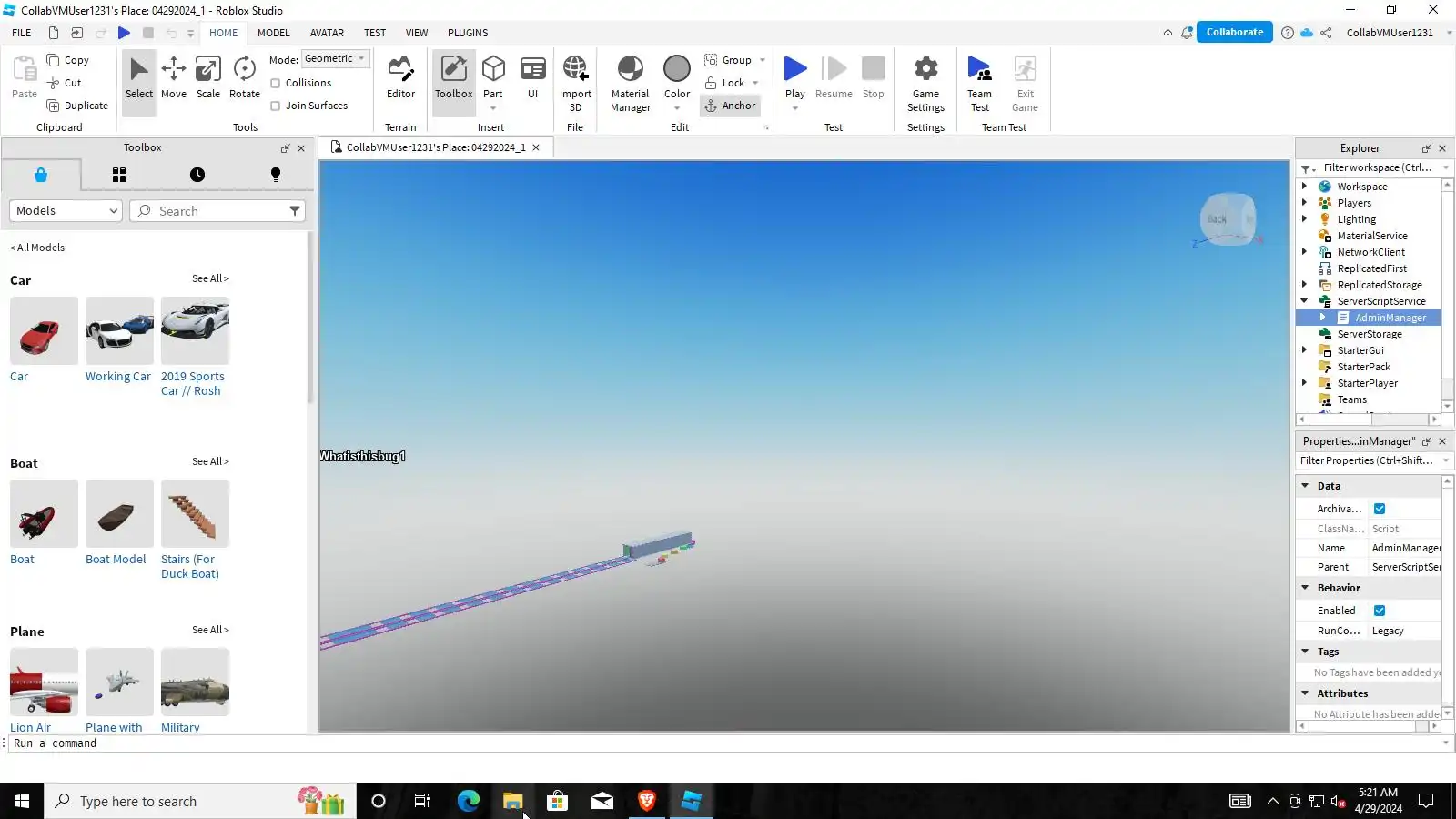Open the UI insert tool
Viewport: 1456px width, 819px height.
point(533,78)
